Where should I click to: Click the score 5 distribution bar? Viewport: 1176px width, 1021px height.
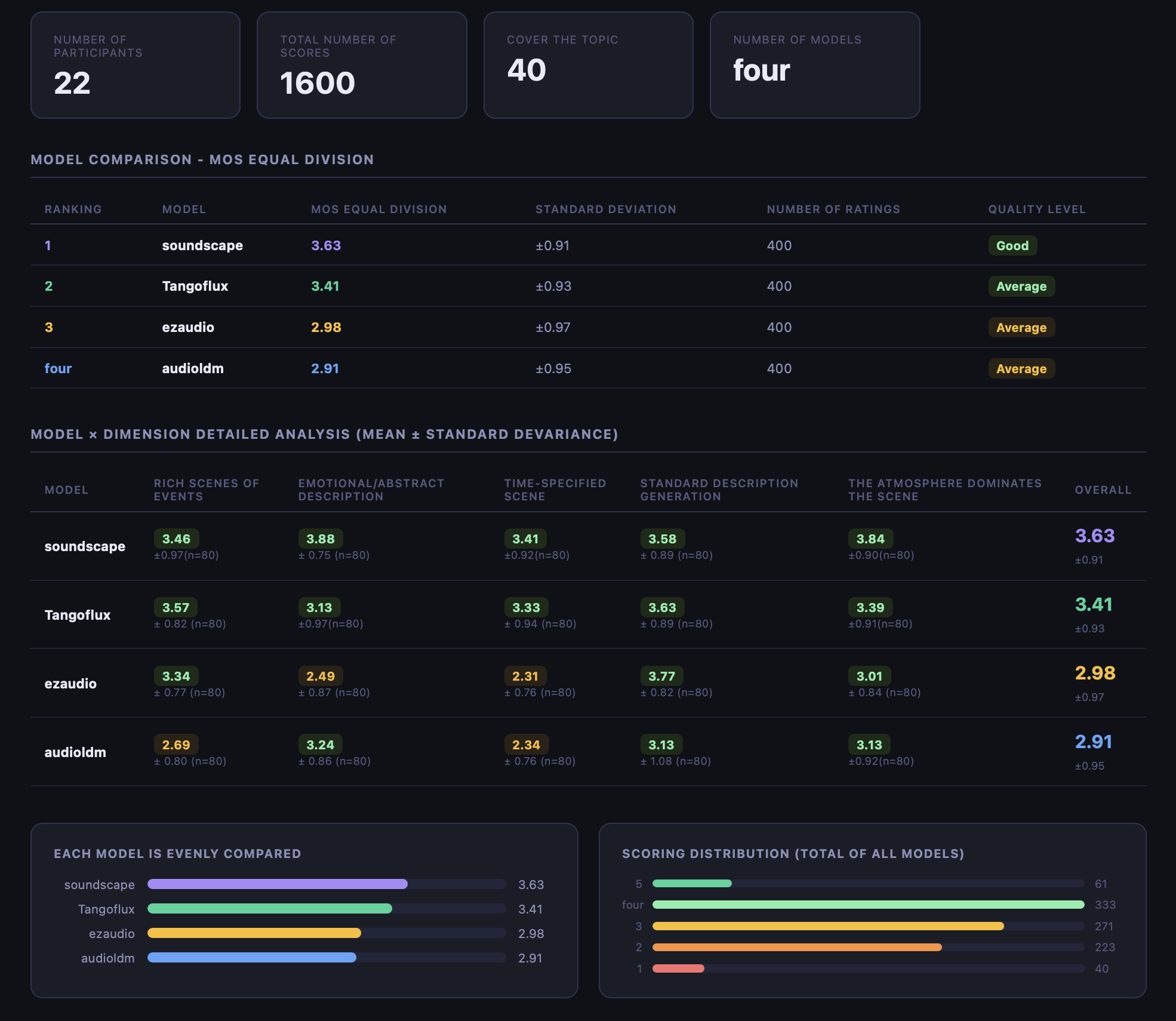(692, 883)
